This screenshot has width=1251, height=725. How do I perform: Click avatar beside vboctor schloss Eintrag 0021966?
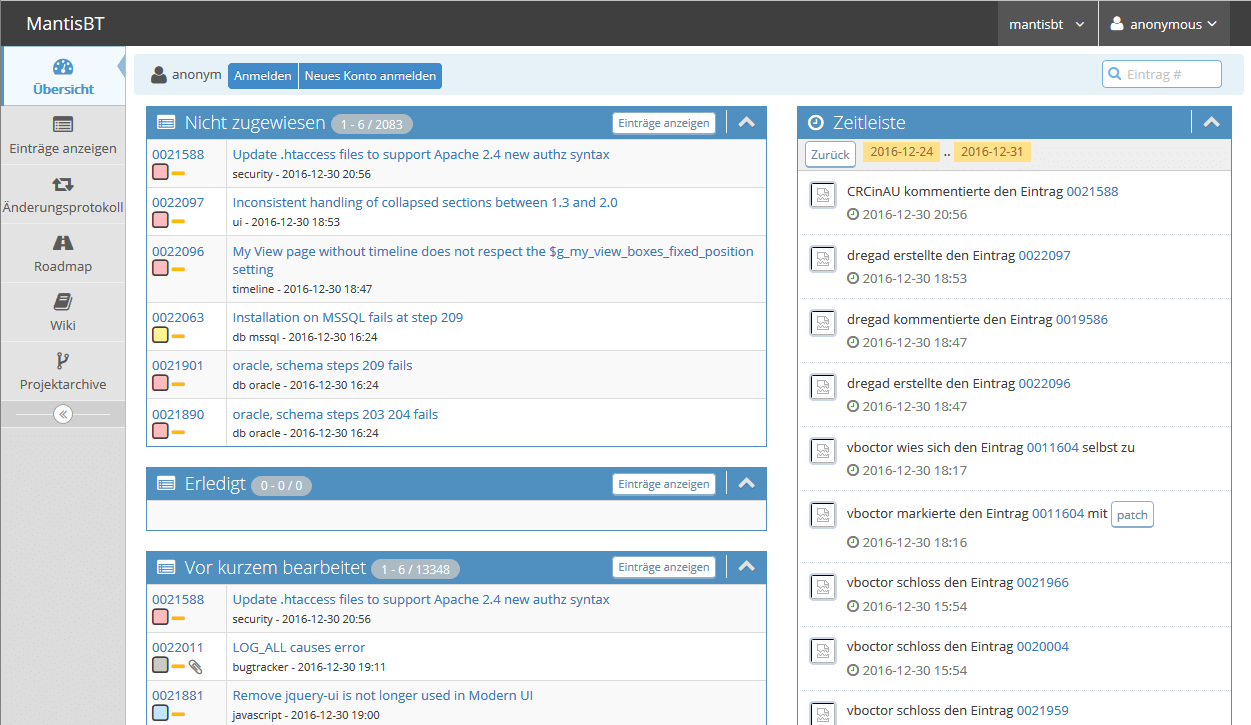pos(823,587)
